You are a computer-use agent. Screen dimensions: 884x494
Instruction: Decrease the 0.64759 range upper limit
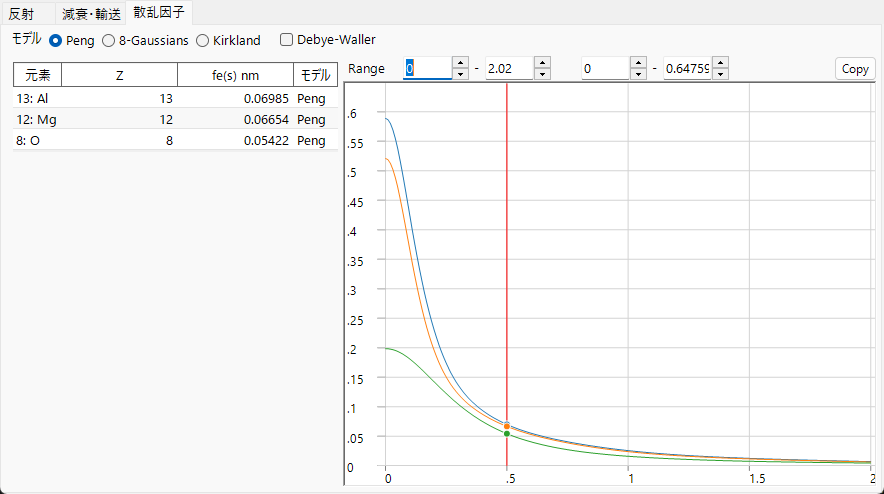tap(721, 74)
